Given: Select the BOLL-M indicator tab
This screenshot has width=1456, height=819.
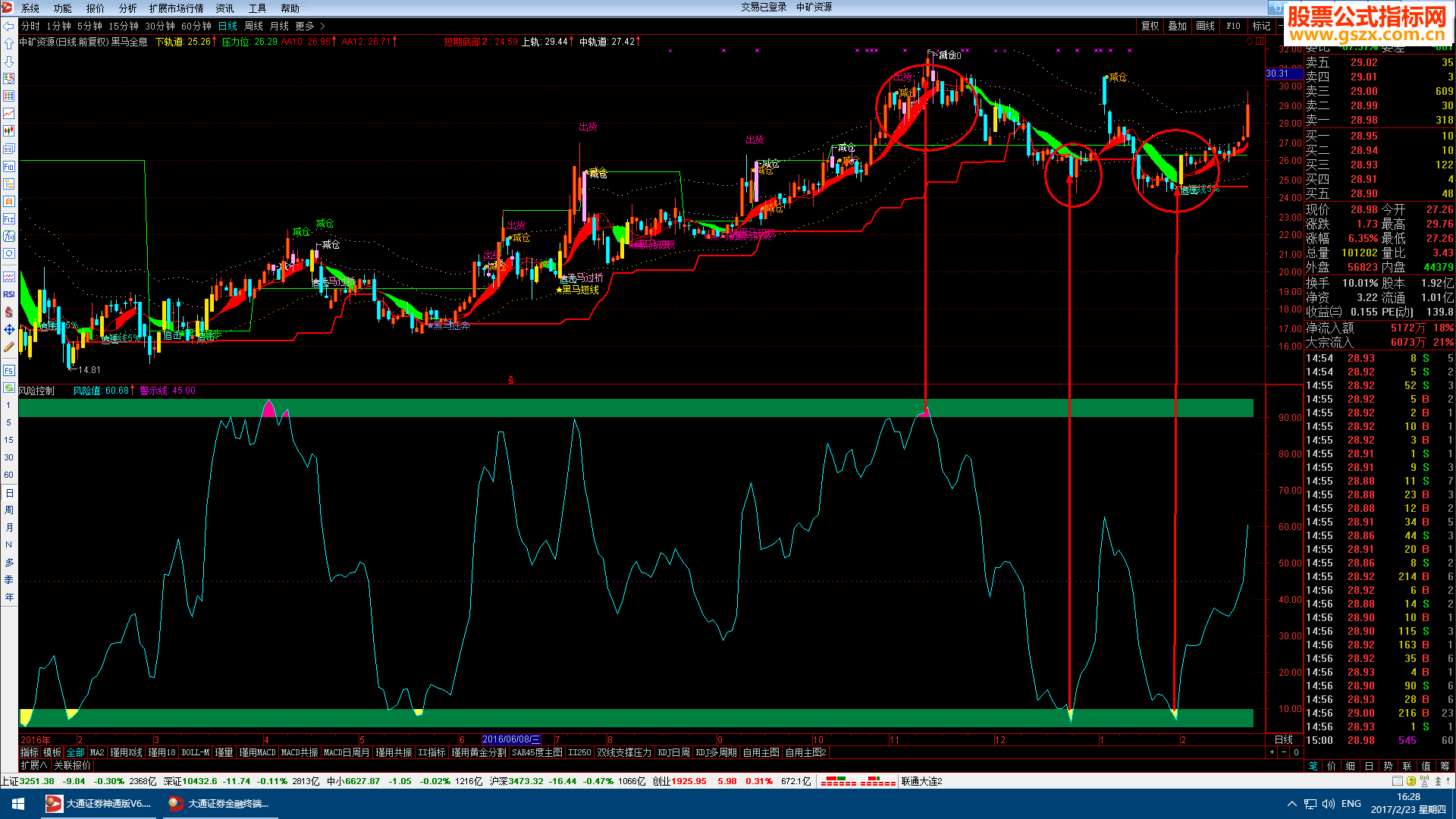Looking at the screenshot, I should coord(196,752).
